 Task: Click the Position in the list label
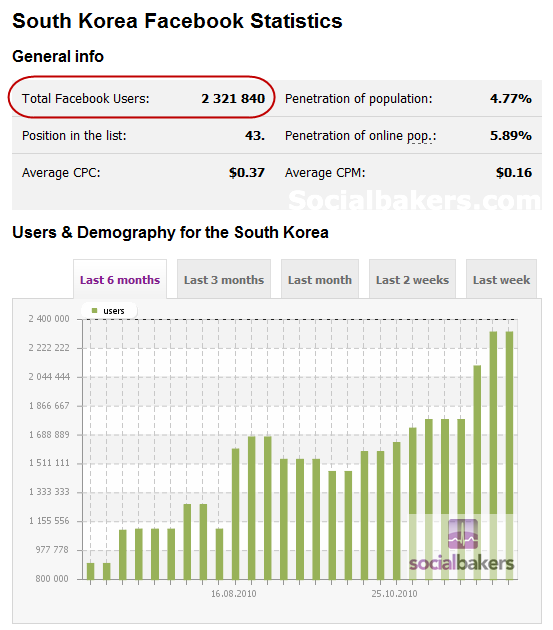[74, 135]
